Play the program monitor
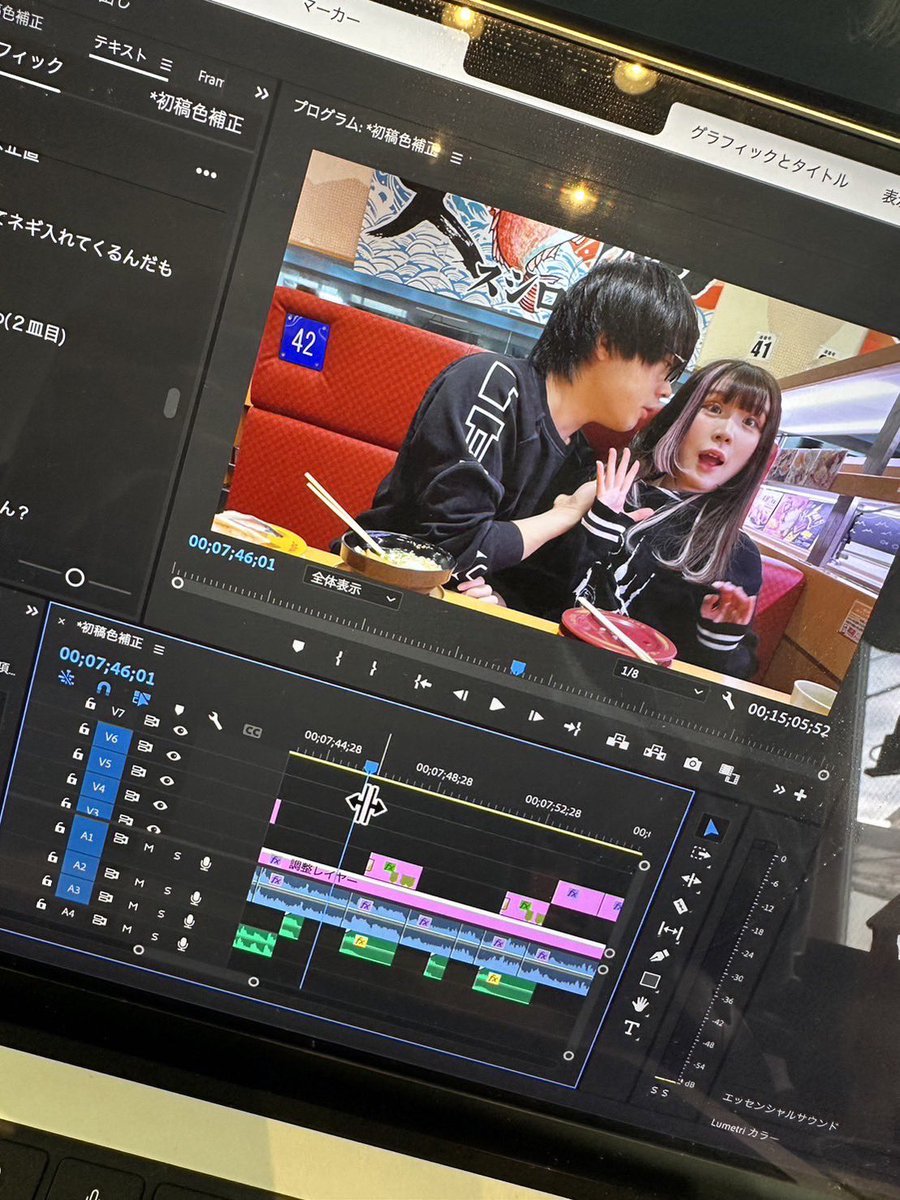This screenshot has width=900, height=1200. [x=497, y=704]
